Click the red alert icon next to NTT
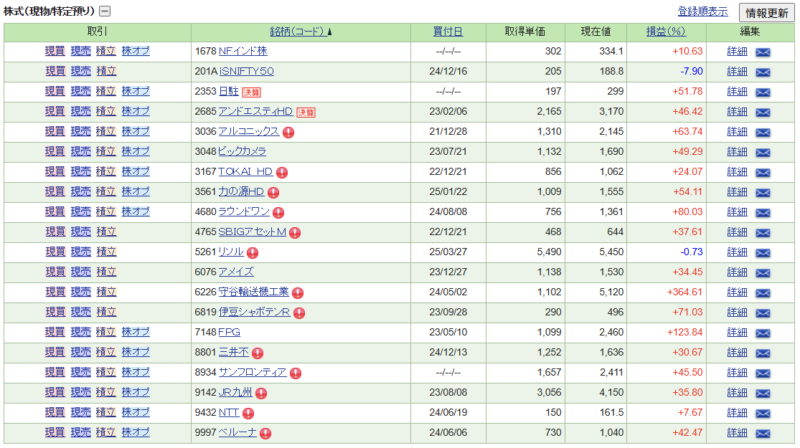 [x=248, y=413]
